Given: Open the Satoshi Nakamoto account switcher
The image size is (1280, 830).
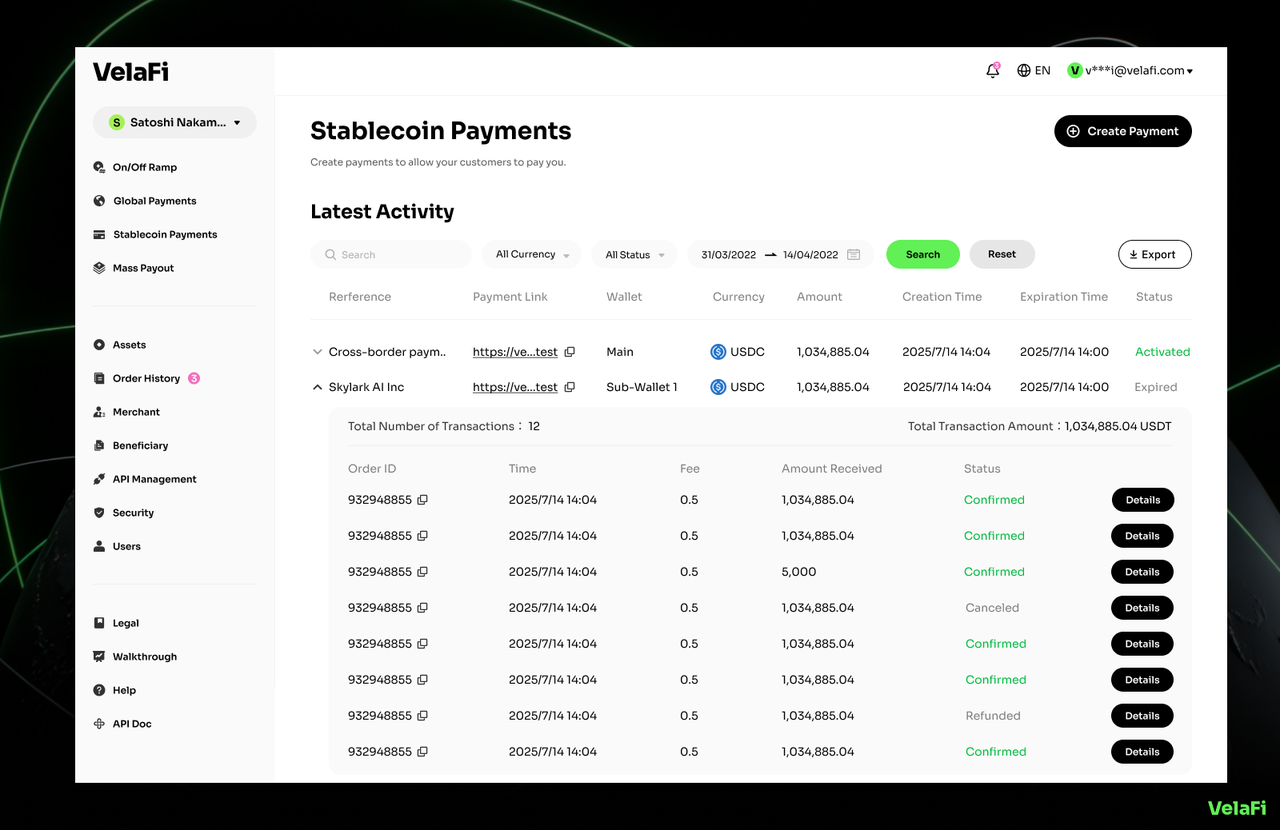Looking at the screenshot, I should (175, 123).
